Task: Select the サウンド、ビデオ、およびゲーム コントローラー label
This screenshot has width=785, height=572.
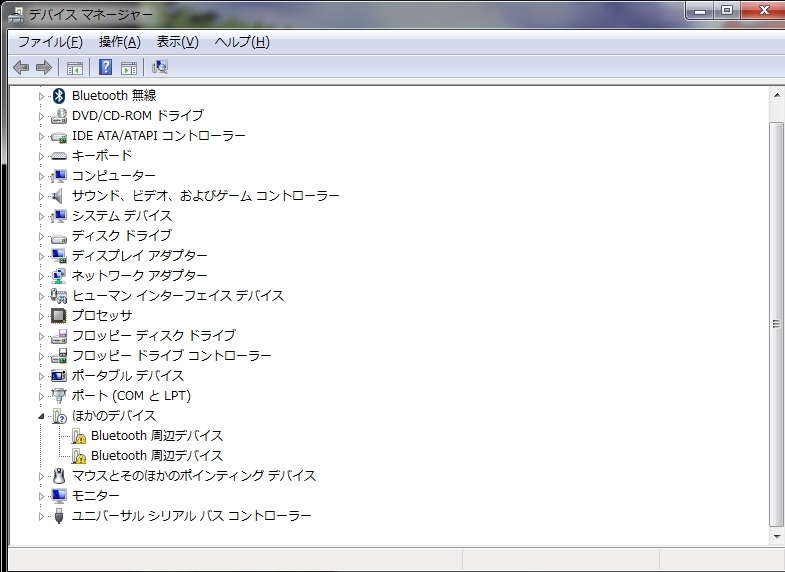Action: click(206, 196)
